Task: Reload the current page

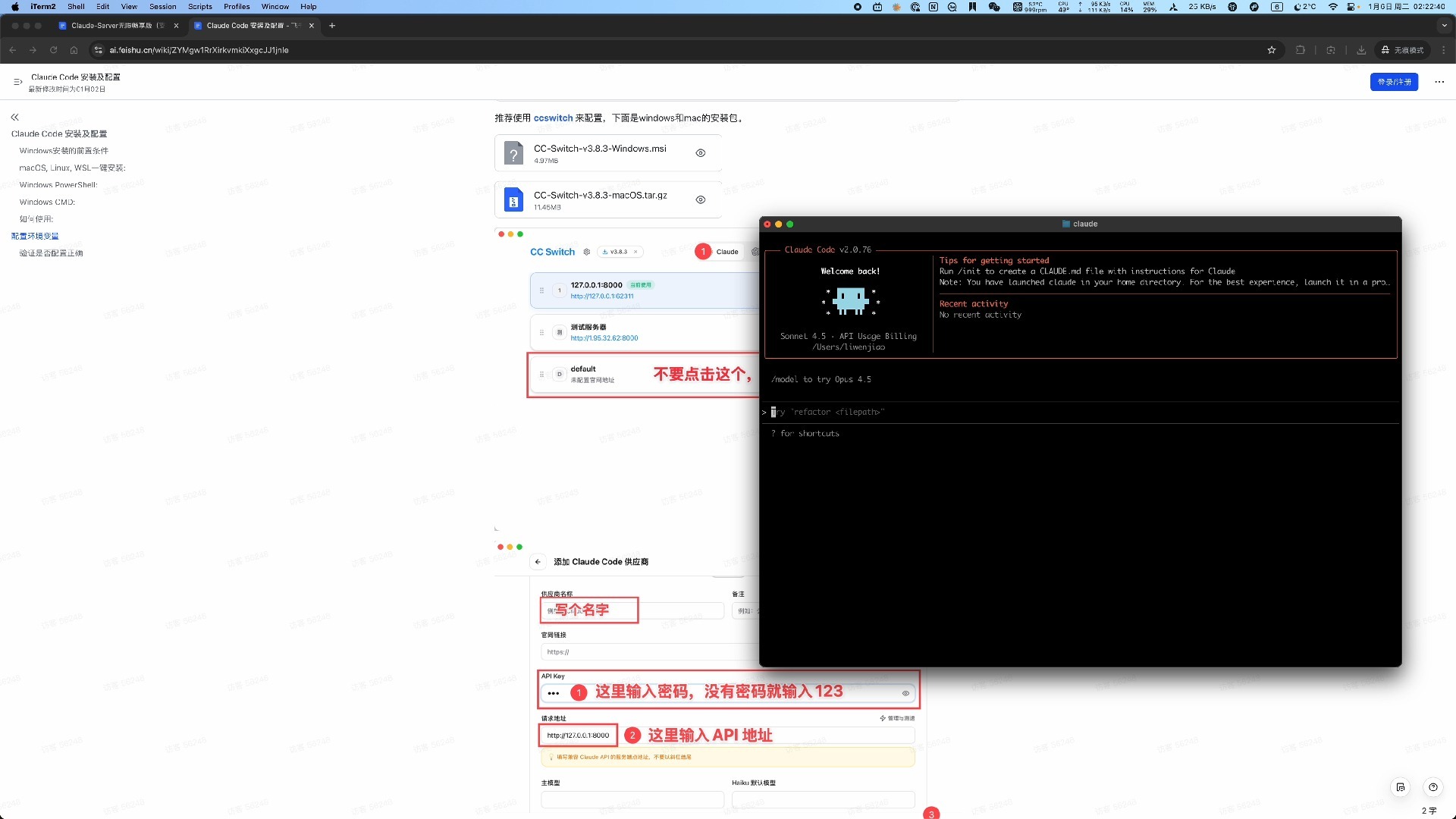Action: [x=53, y=50]
